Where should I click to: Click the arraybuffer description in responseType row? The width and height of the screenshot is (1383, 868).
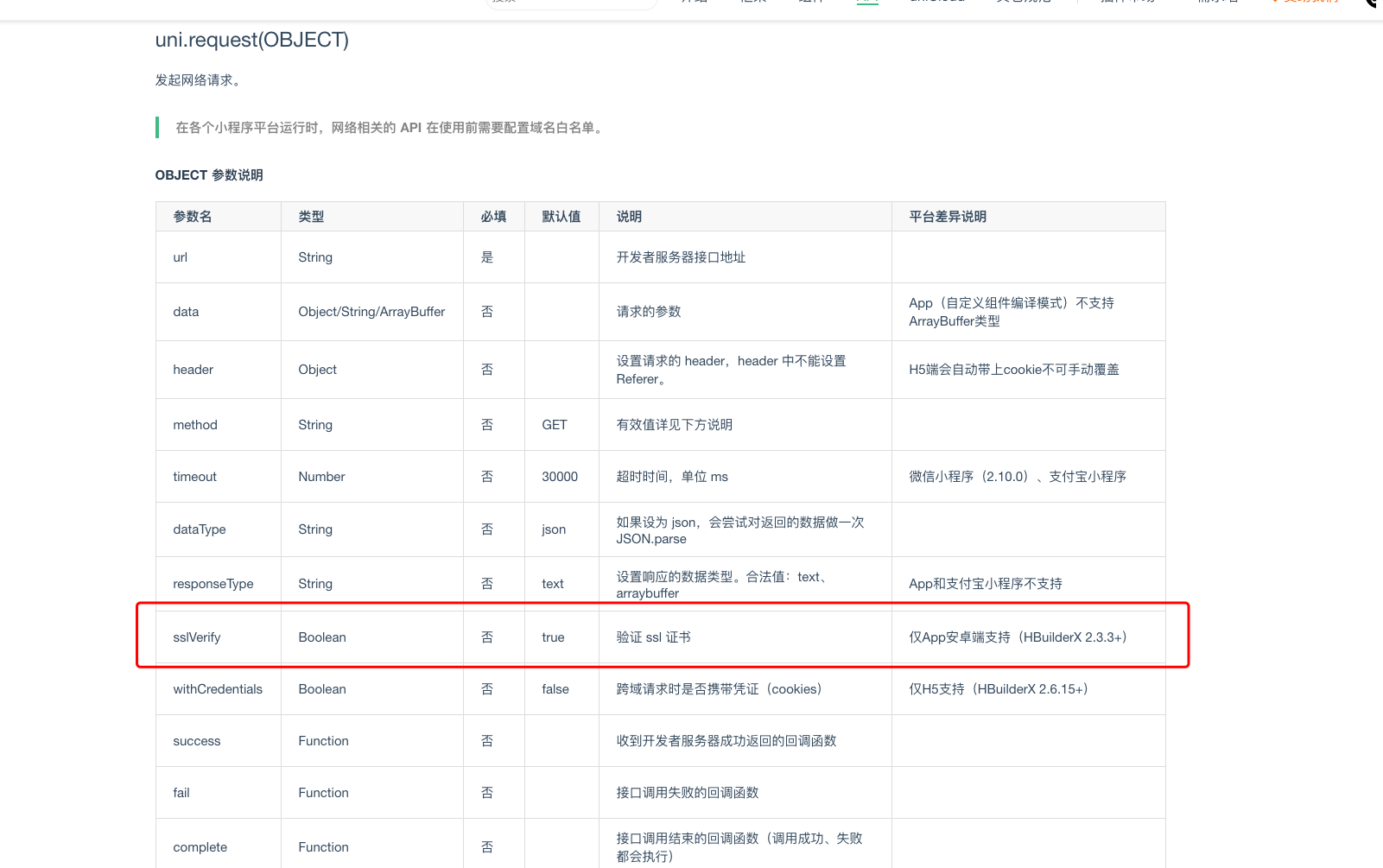(x=721, y=585)
